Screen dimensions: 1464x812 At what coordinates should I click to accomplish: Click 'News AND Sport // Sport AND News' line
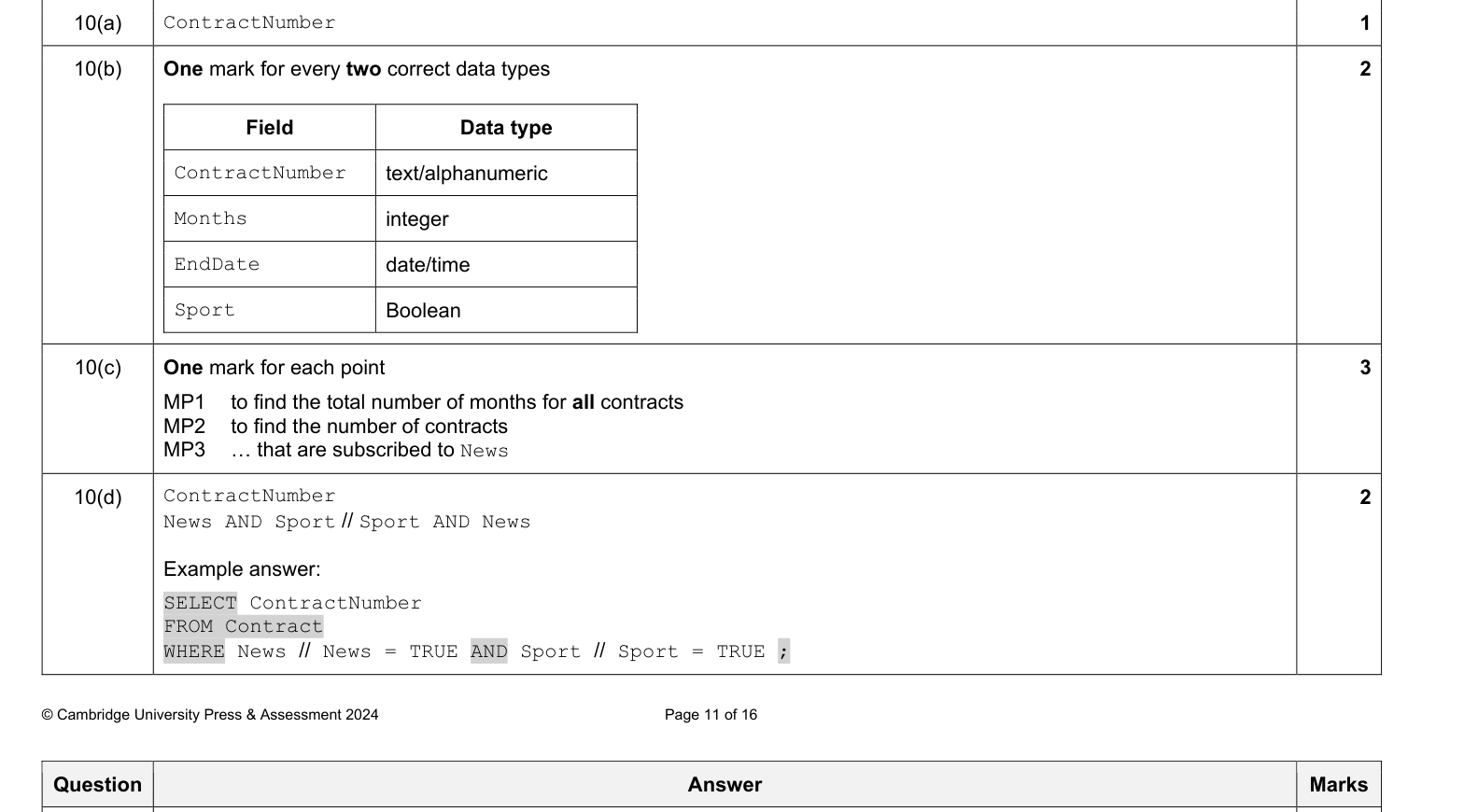[x=346, y=522]
